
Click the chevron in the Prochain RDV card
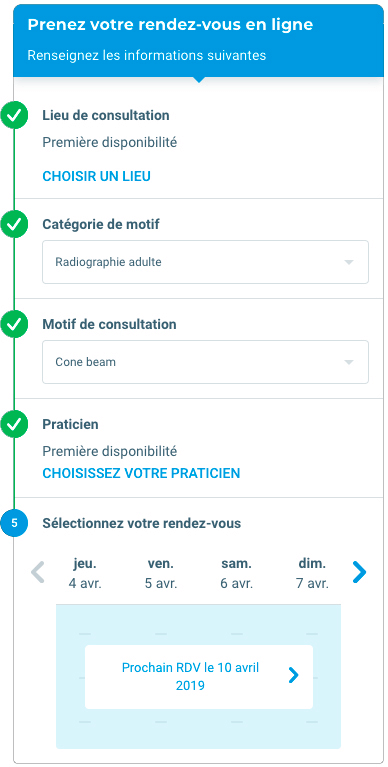pyautogui.click(x=293, y=676)
